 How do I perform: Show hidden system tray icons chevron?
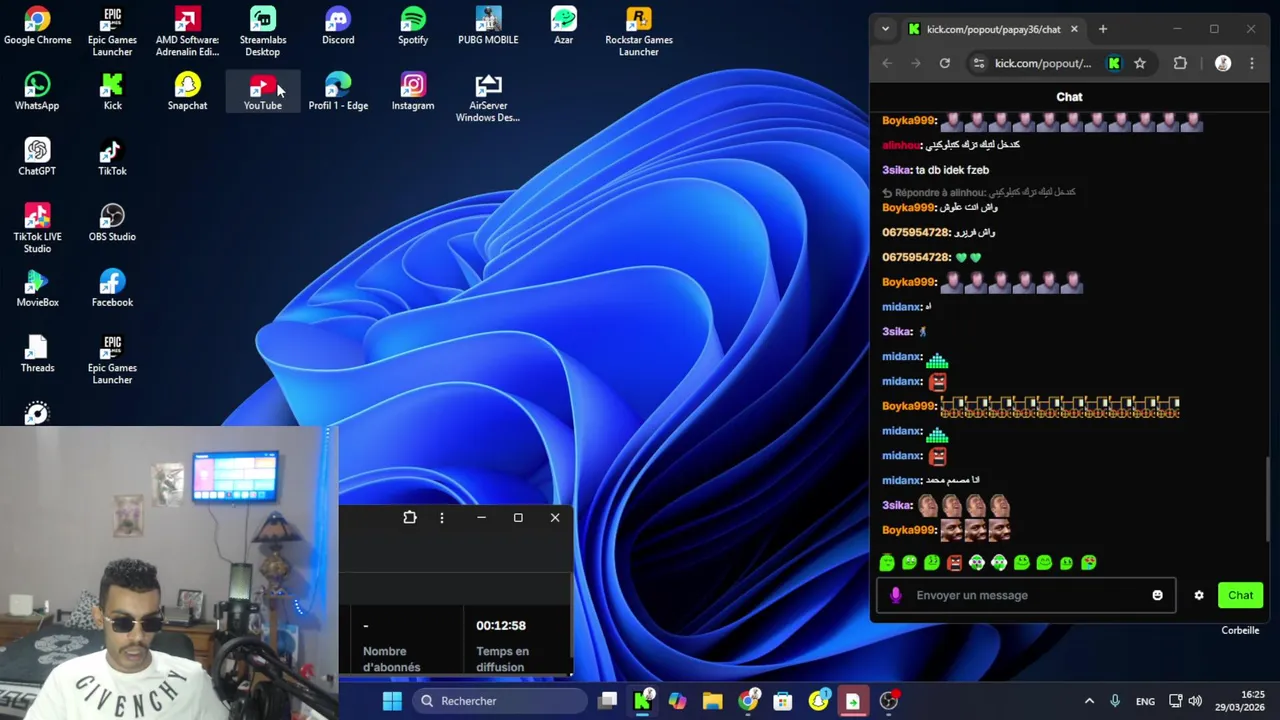tap(1089, 701)
